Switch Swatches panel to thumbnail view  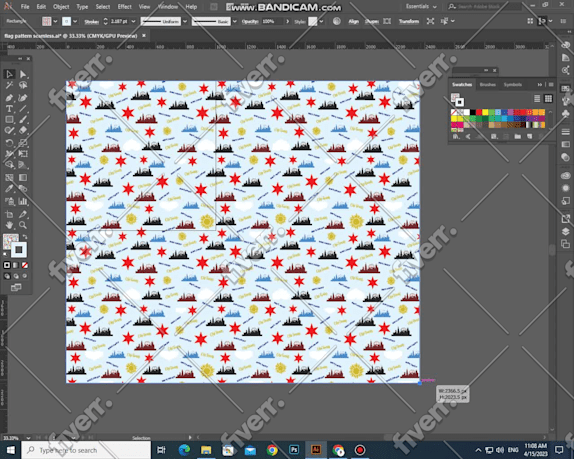tap(548, 98)
